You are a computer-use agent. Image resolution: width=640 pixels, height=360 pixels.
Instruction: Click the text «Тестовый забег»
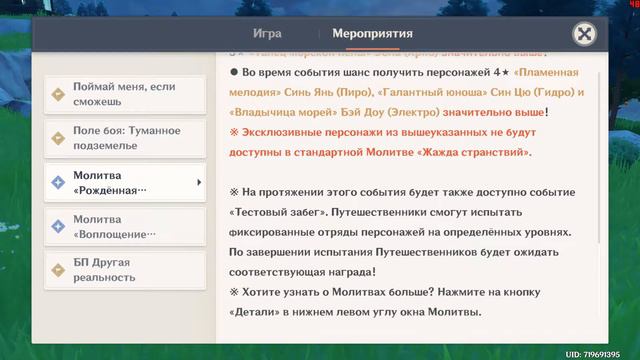(278, 212)
